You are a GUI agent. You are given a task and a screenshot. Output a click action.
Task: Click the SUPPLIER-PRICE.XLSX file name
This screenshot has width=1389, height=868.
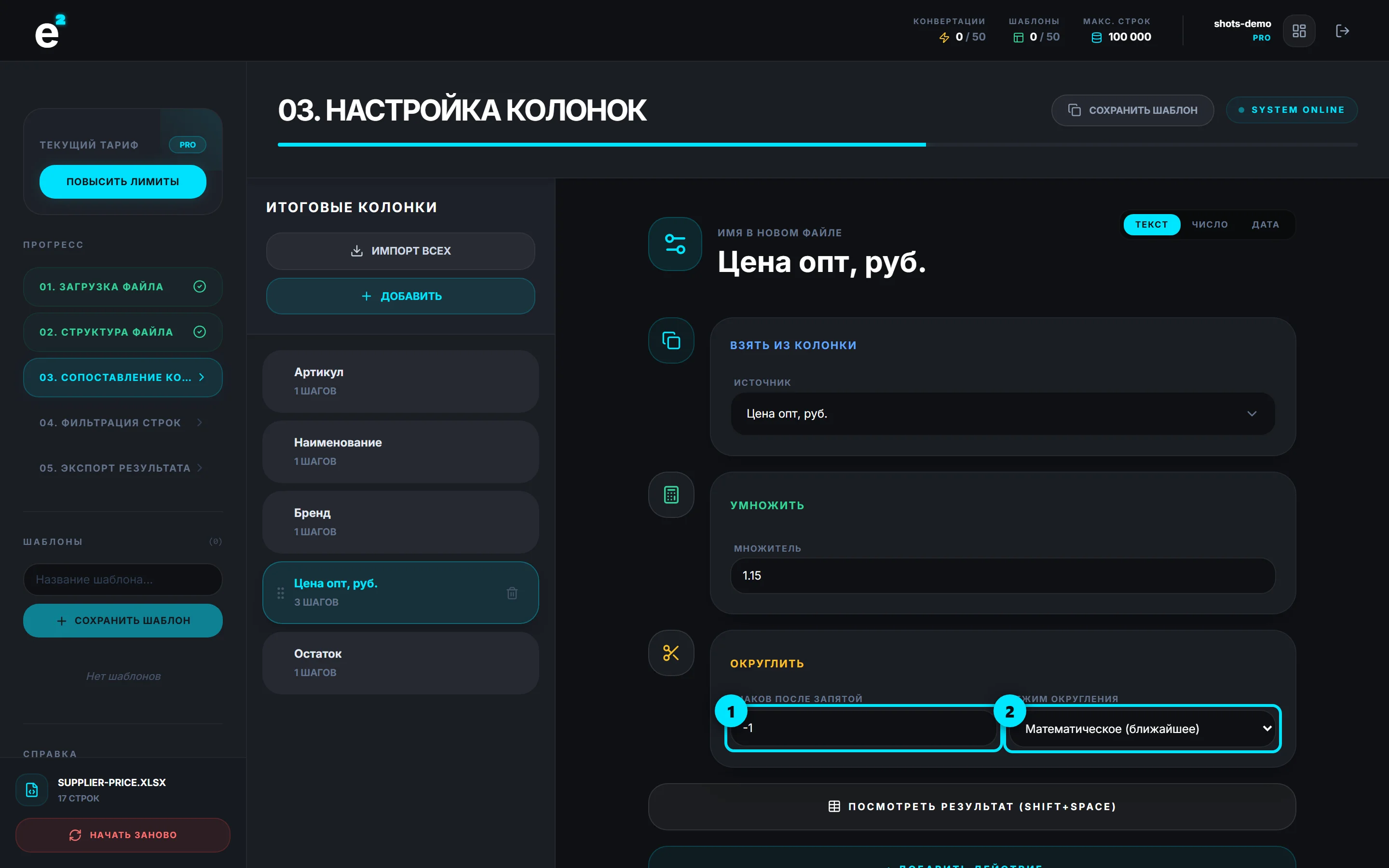pos(112,783)
